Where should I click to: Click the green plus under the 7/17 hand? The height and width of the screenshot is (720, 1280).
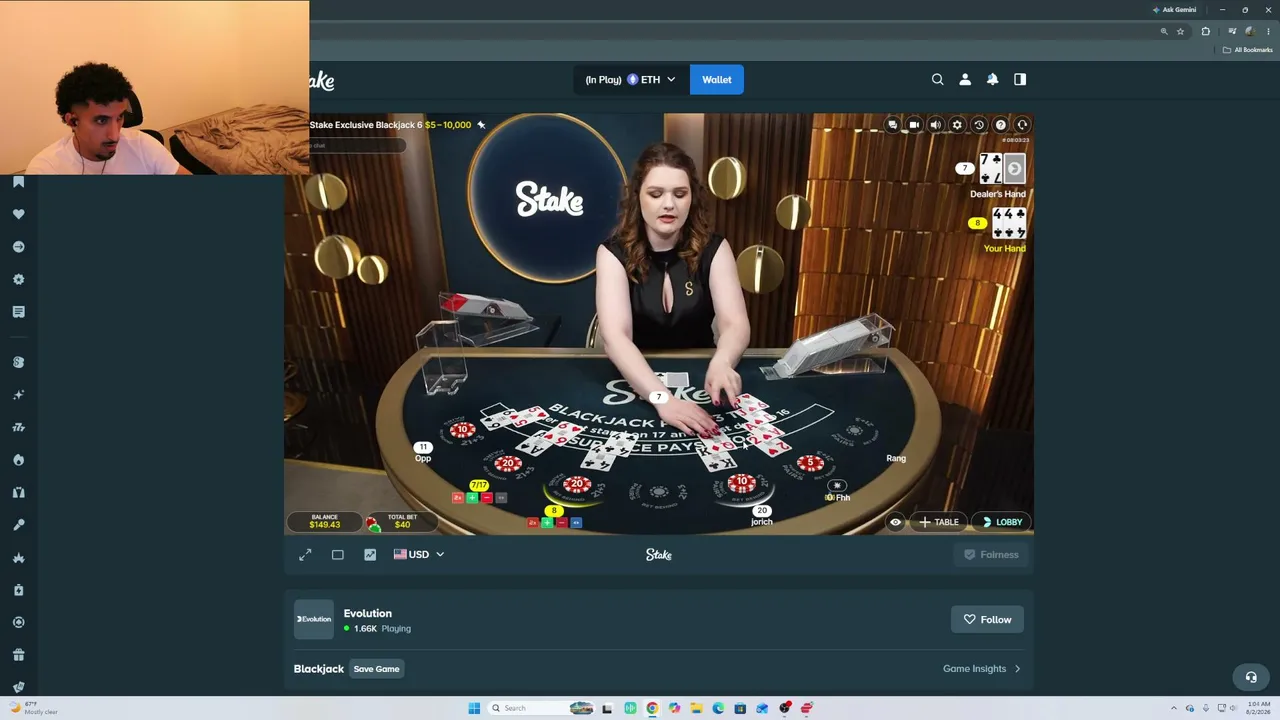tap(472, 497)
